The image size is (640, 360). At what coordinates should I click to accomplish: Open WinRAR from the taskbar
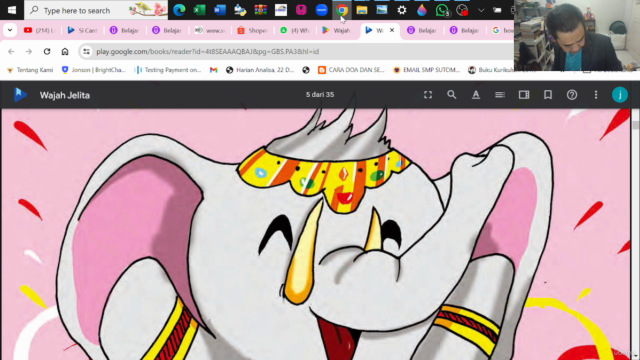pyautogui.click(x=260, y=10)
